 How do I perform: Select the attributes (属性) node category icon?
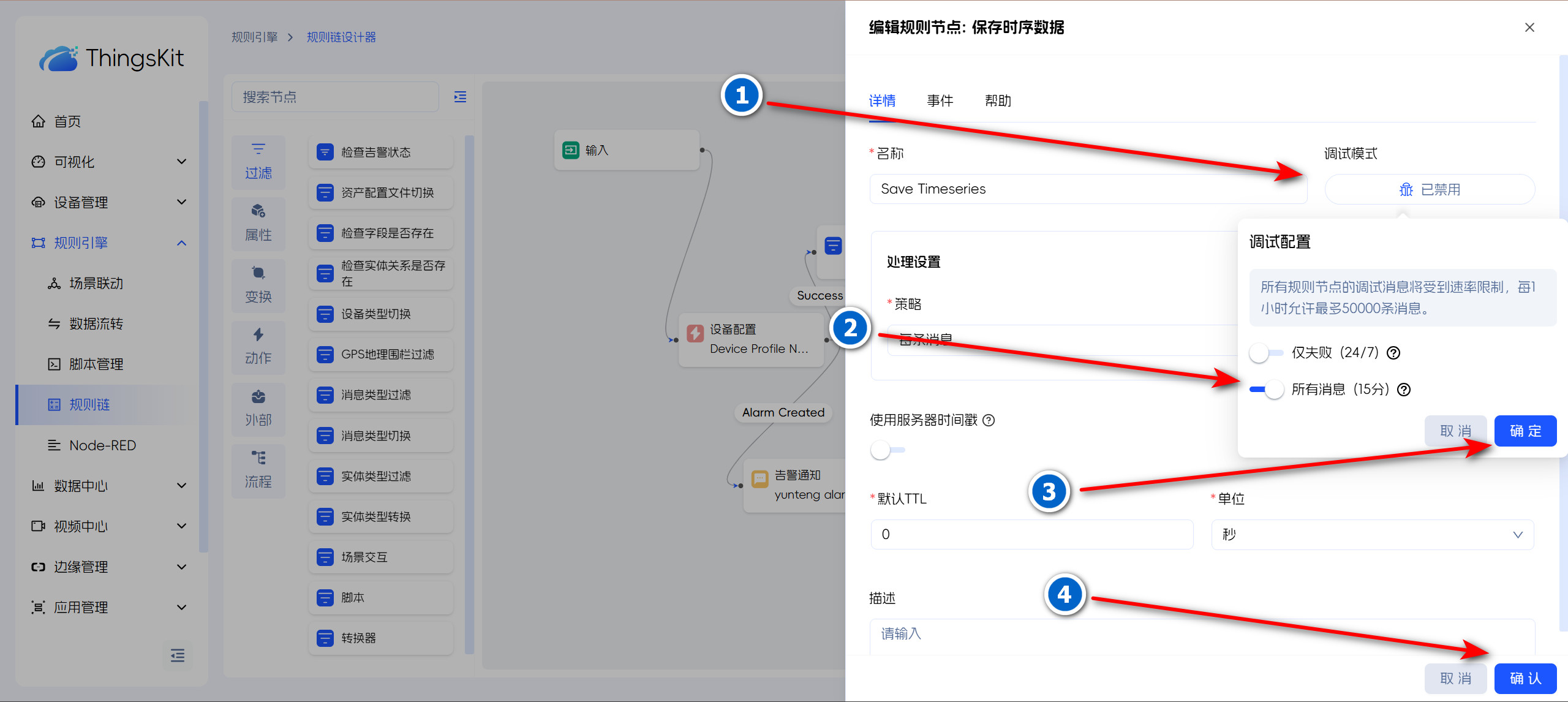click(x=258, y=211)
